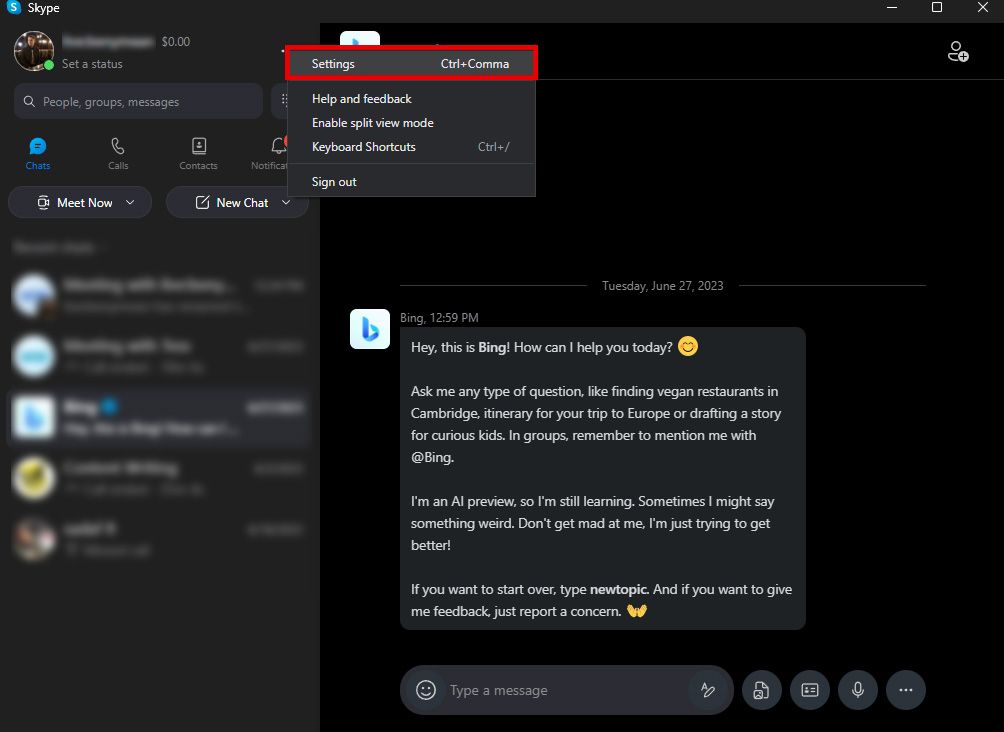Open the emoji picker in the message bar
Image resolution: width=1004 pixels, height=732 pixels.
coord(425,690)
